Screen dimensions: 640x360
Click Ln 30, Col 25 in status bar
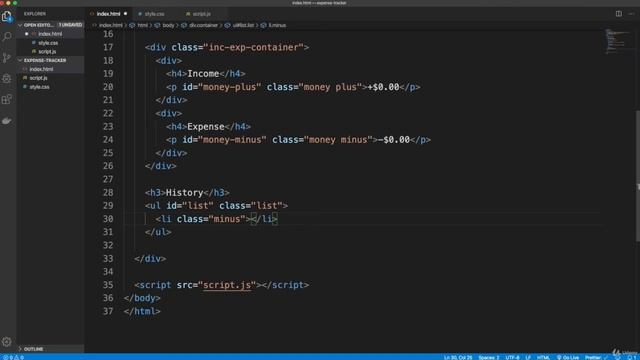[x=458, y=357]
